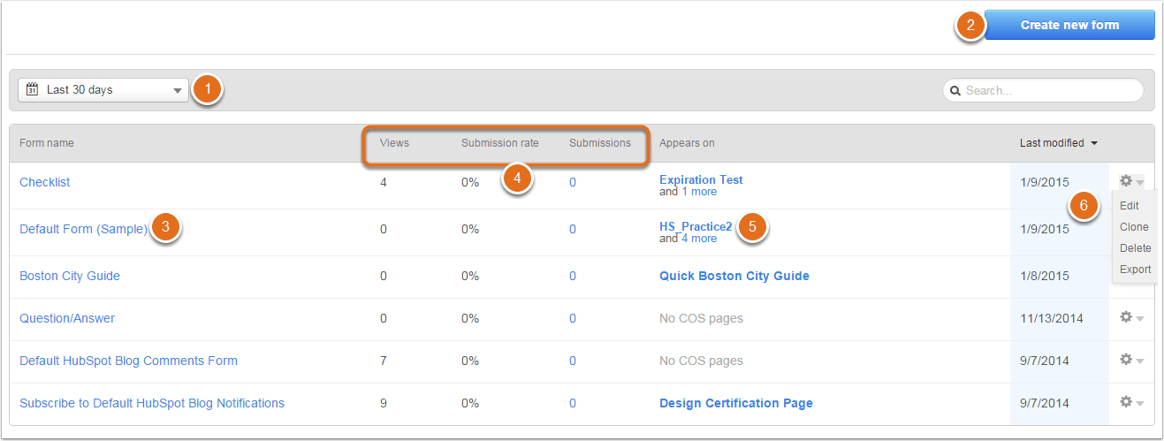Open Default HubSpot Blog Comments Form
This screenshot has width=1164, height=441.
pos(128,361)
